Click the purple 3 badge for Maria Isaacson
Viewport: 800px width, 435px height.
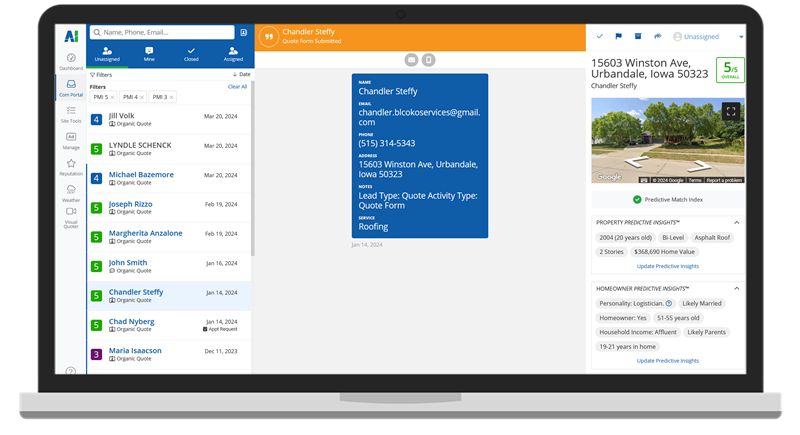pos(96,354)
